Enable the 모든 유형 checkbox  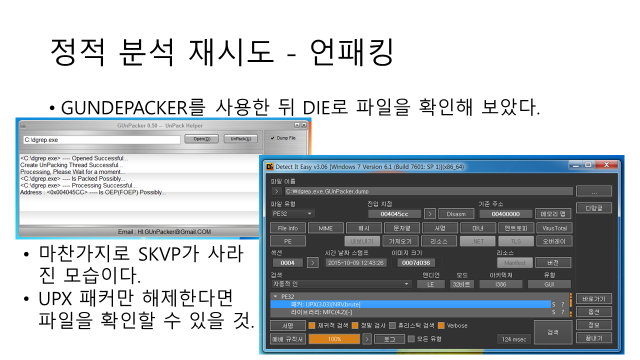click(x=411, y=338)
